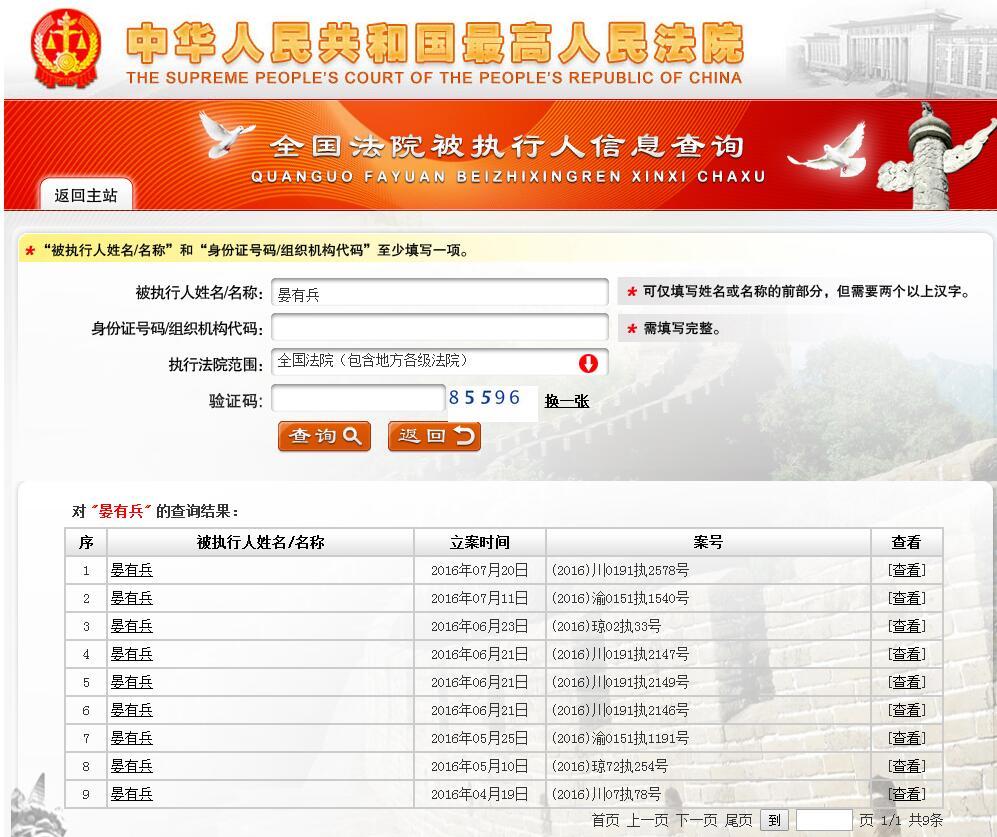
Task: Select date cell 2016年05月25日
Action: 479,738
